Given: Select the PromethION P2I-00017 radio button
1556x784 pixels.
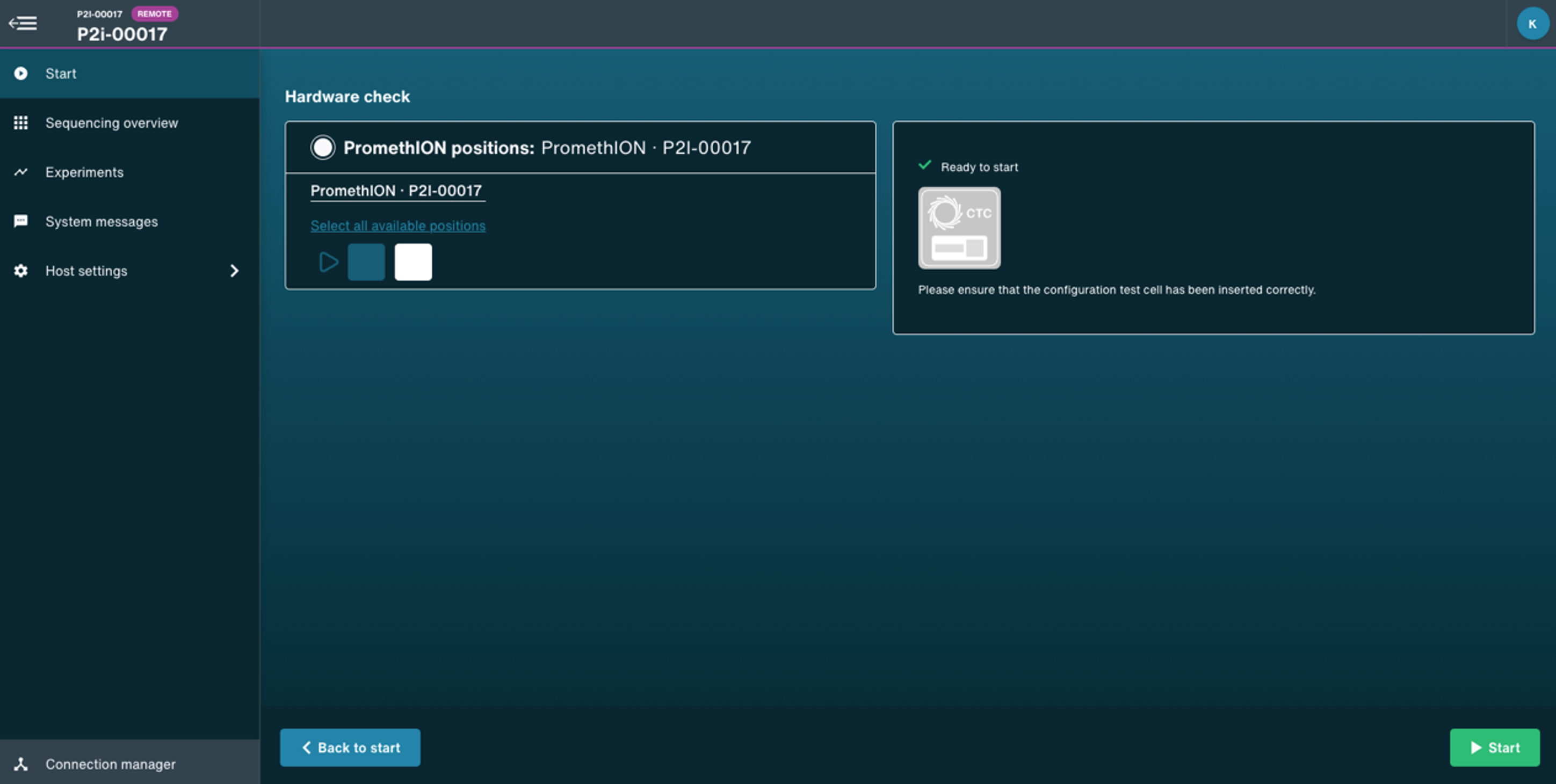Looking at the screenshot, I should click(x=322, y=147).
